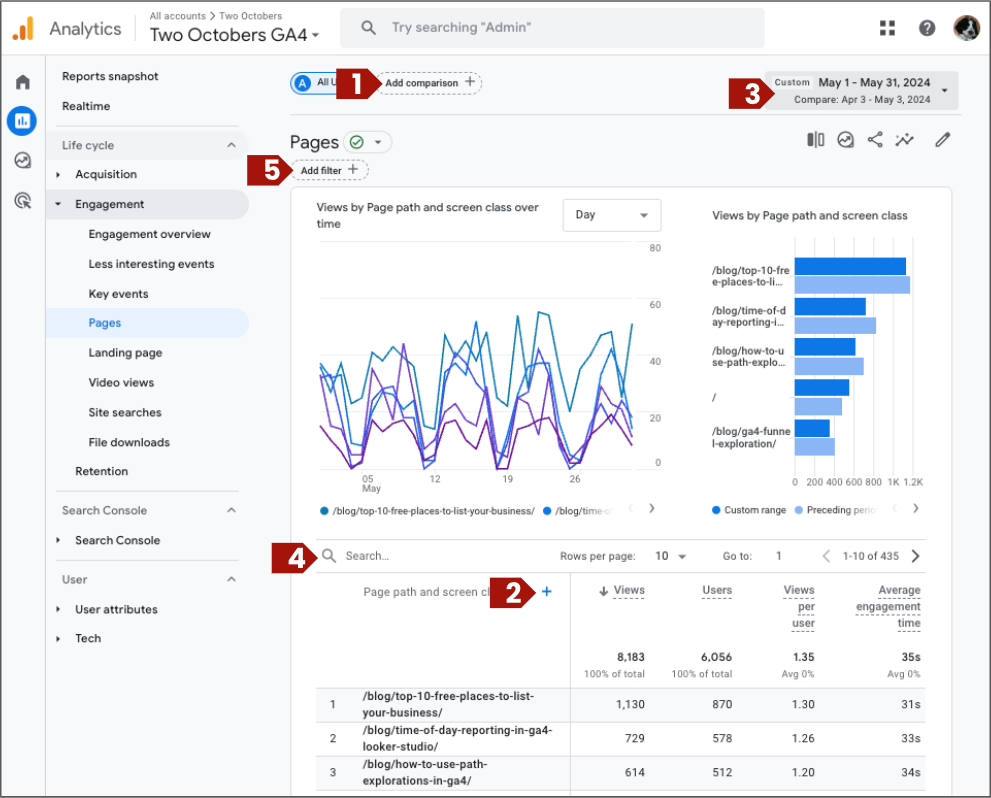Open the report status dropdown arrow
The height and width of the screenshot is (798, 991).
click(378, 142)
